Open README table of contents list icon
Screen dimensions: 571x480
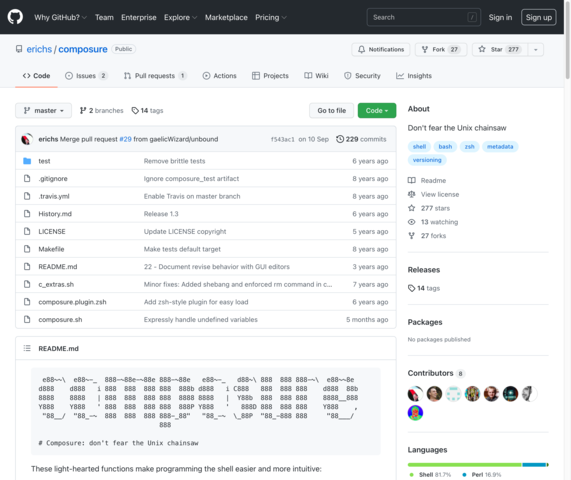[x=27, y=348]
